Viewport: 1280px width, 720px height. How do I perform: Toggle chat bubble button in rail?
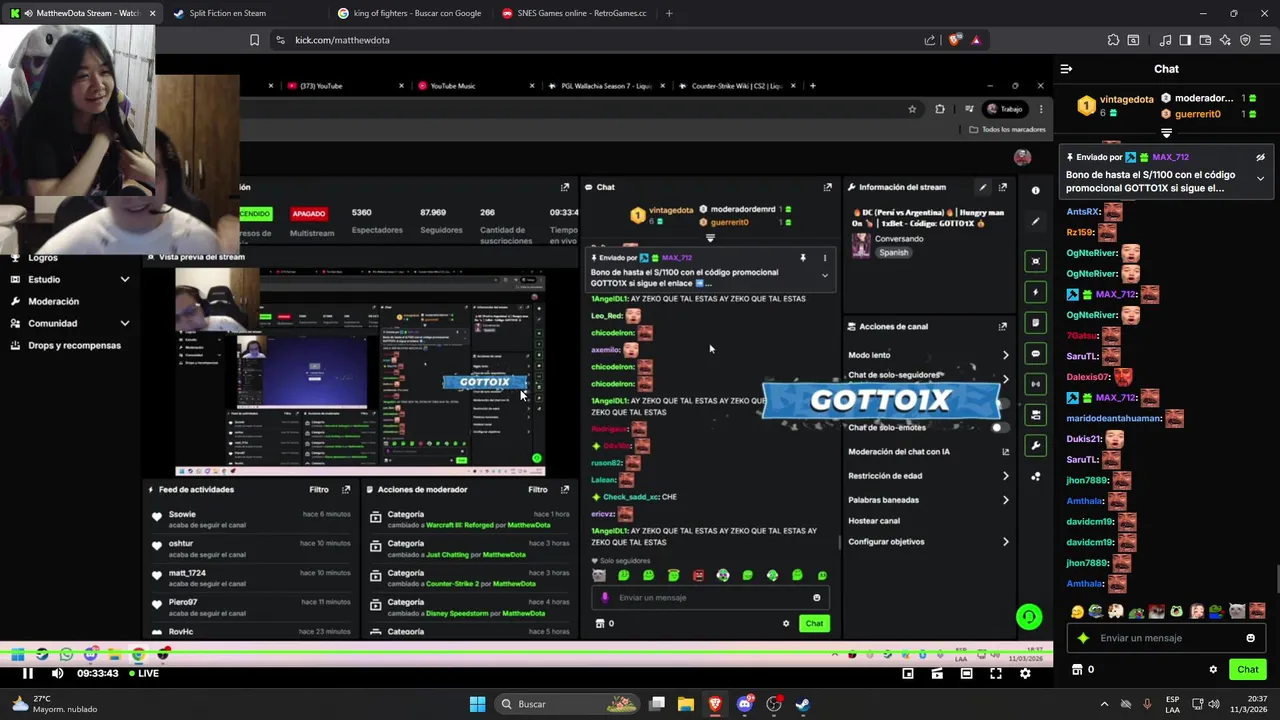[1036, 353]
